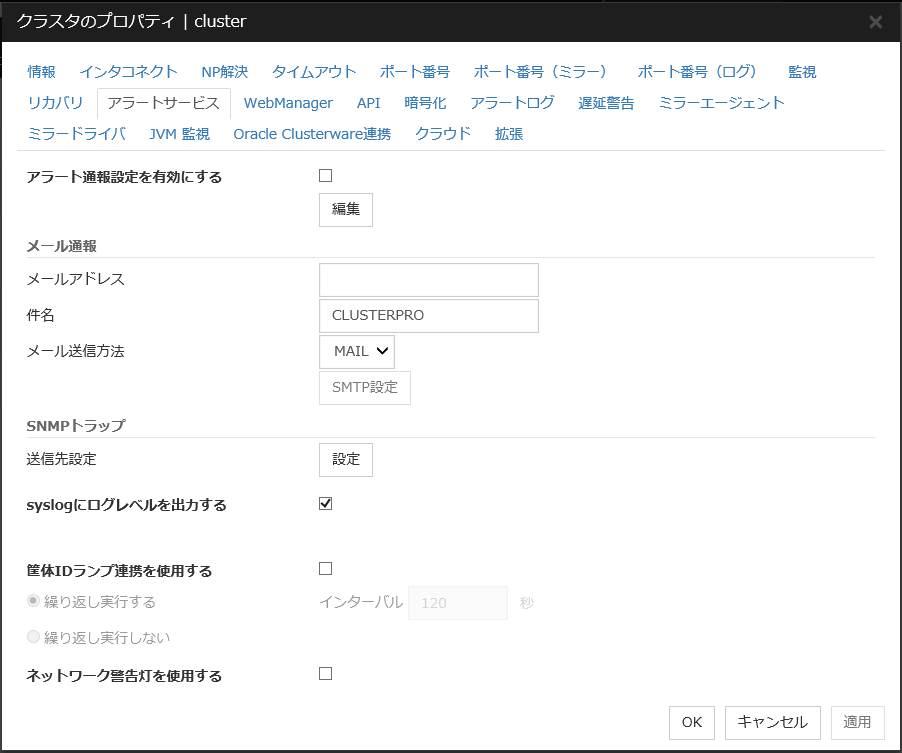This screenshot has height=753, width=902.
Task: Select the WebManager tab
Action: pos(288,103)
